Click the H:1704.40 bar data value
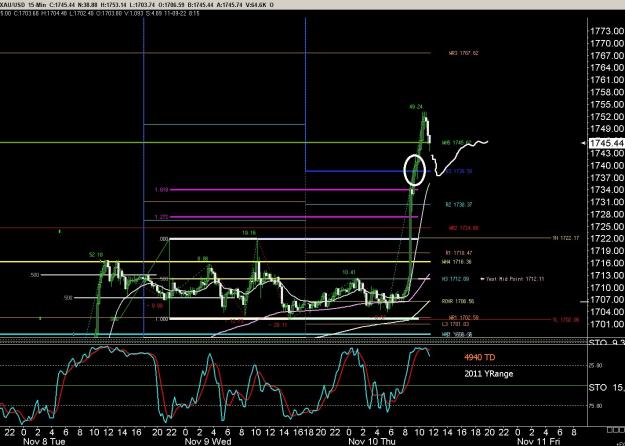Viewport: 625px width, 446px height. point(55,13)
